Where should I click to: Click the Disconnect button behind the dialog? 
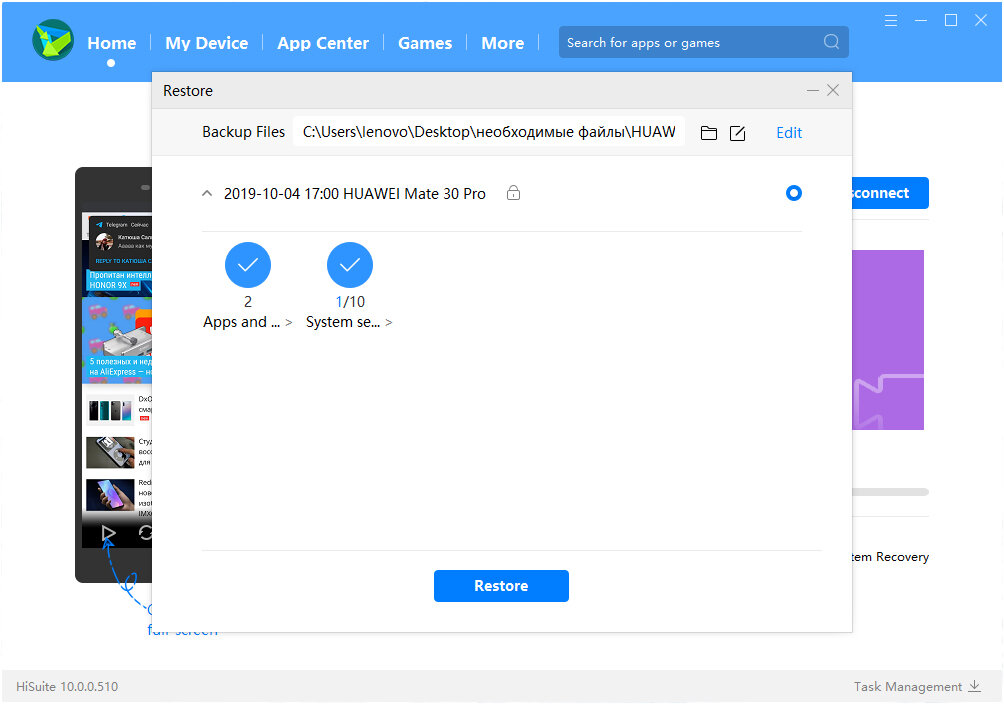tap(890, 193)
